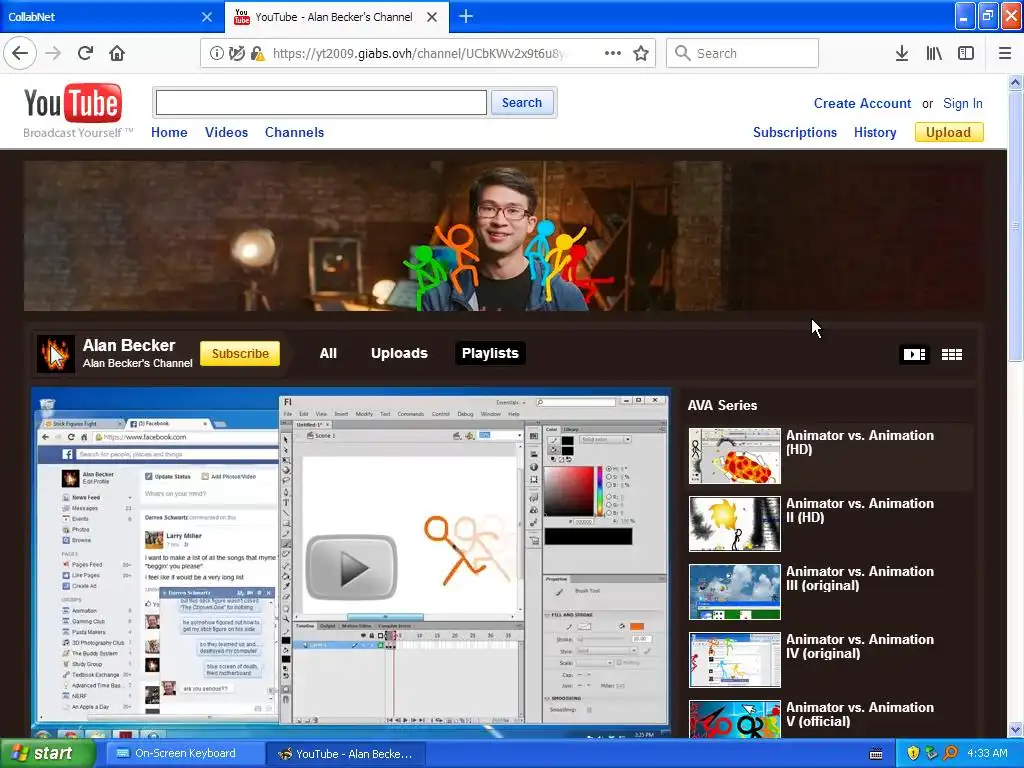Close the YouTube Alan Becker tab
Image resolution: width=1024 pixels, height=768 pixels.
tap(432, 17)
